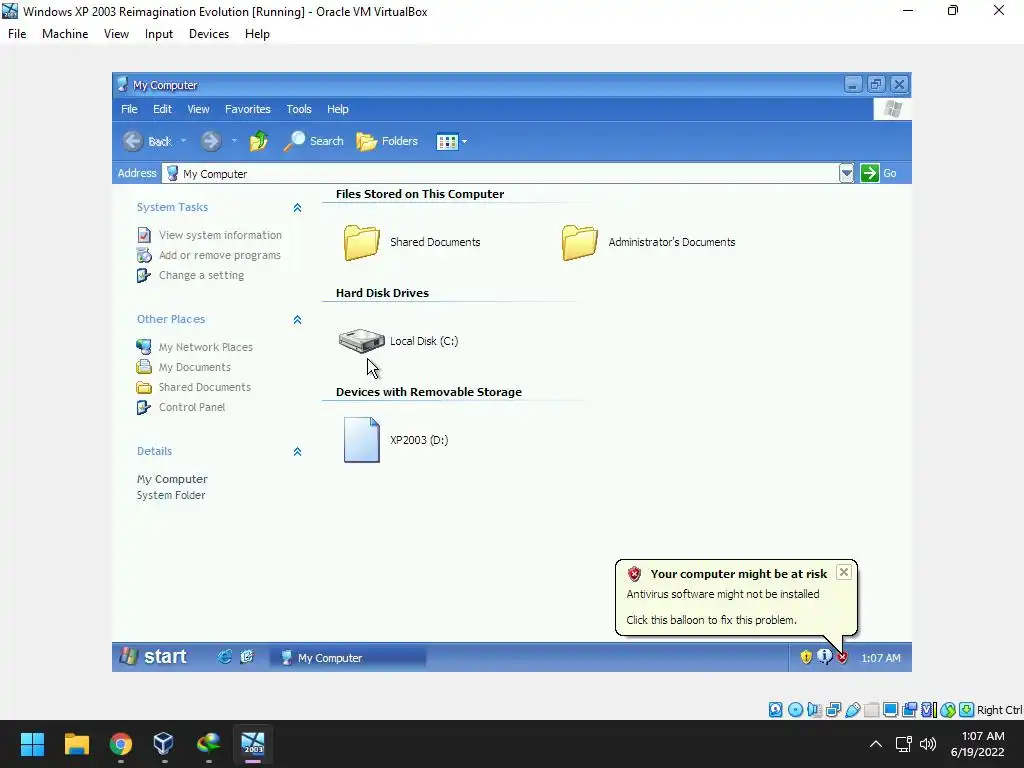Open Shared Documents in Other Places
This screenshot has height=768, width=1024.
point(204,387)
